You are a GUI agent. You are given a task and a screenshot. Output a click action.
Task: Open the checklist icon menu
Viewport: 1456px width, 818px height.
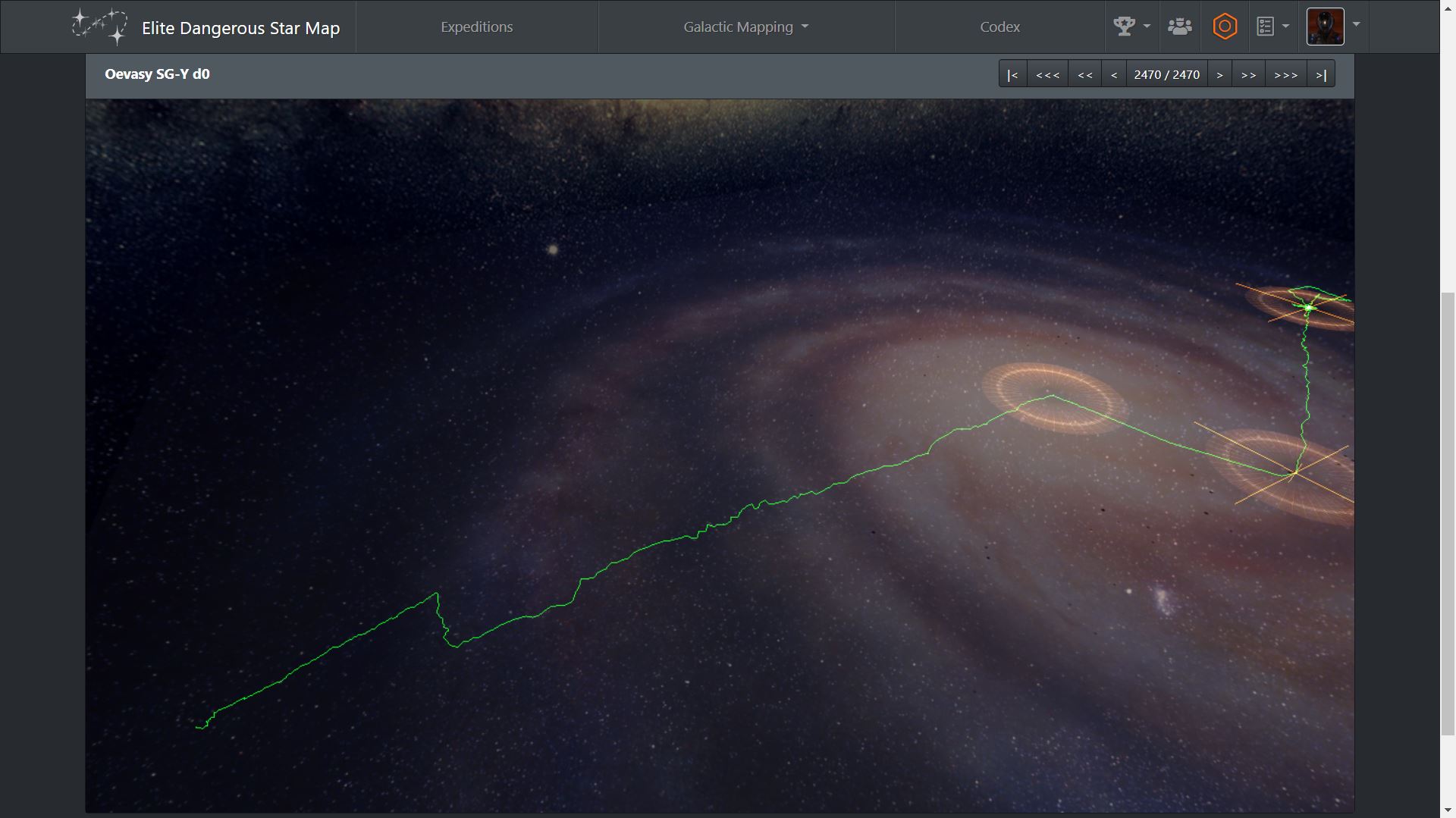coord(1265,27)
